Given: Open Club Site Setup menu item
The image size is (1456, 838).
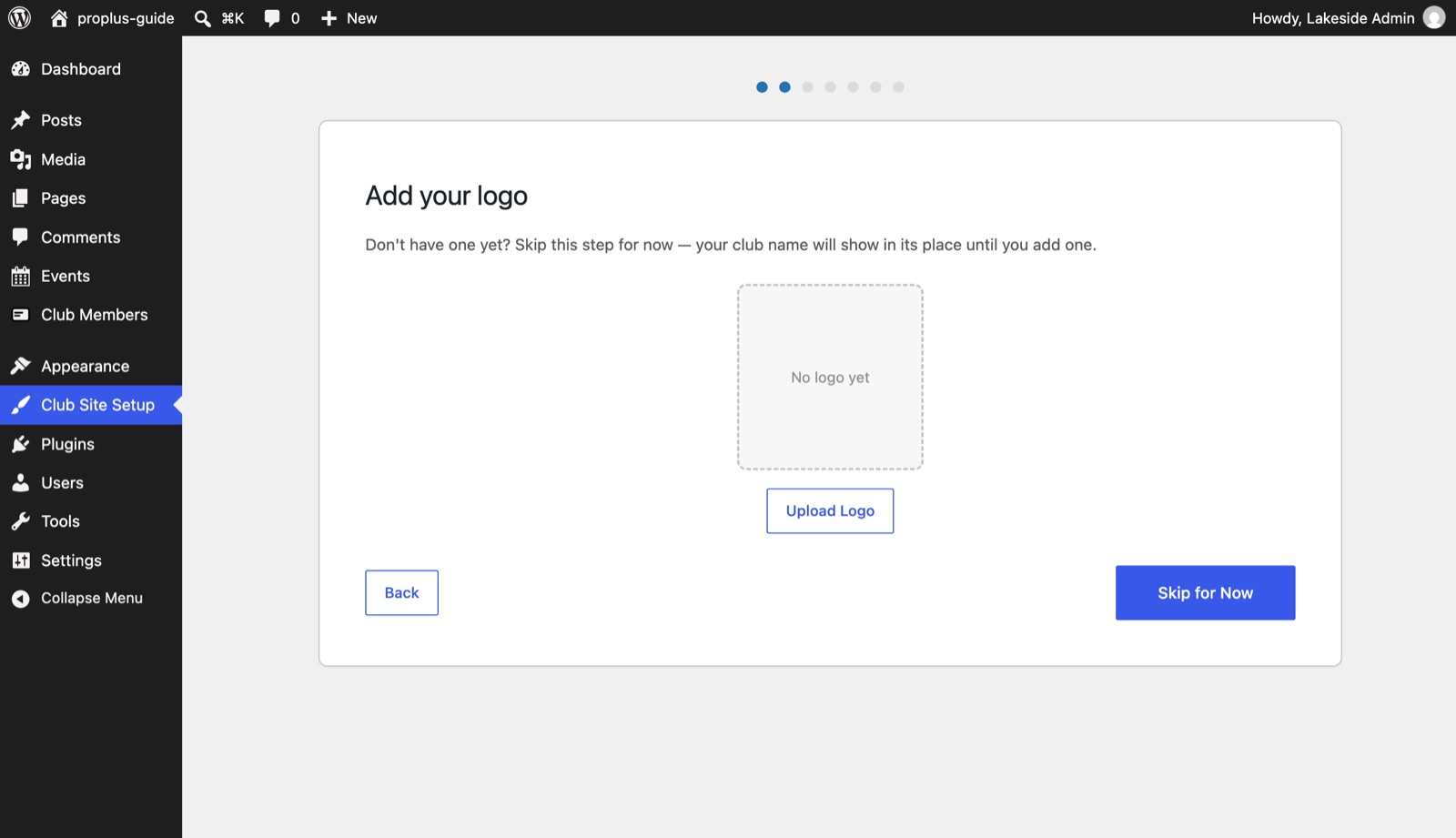Looking at the screenshot, I should (x=91, y=405).
